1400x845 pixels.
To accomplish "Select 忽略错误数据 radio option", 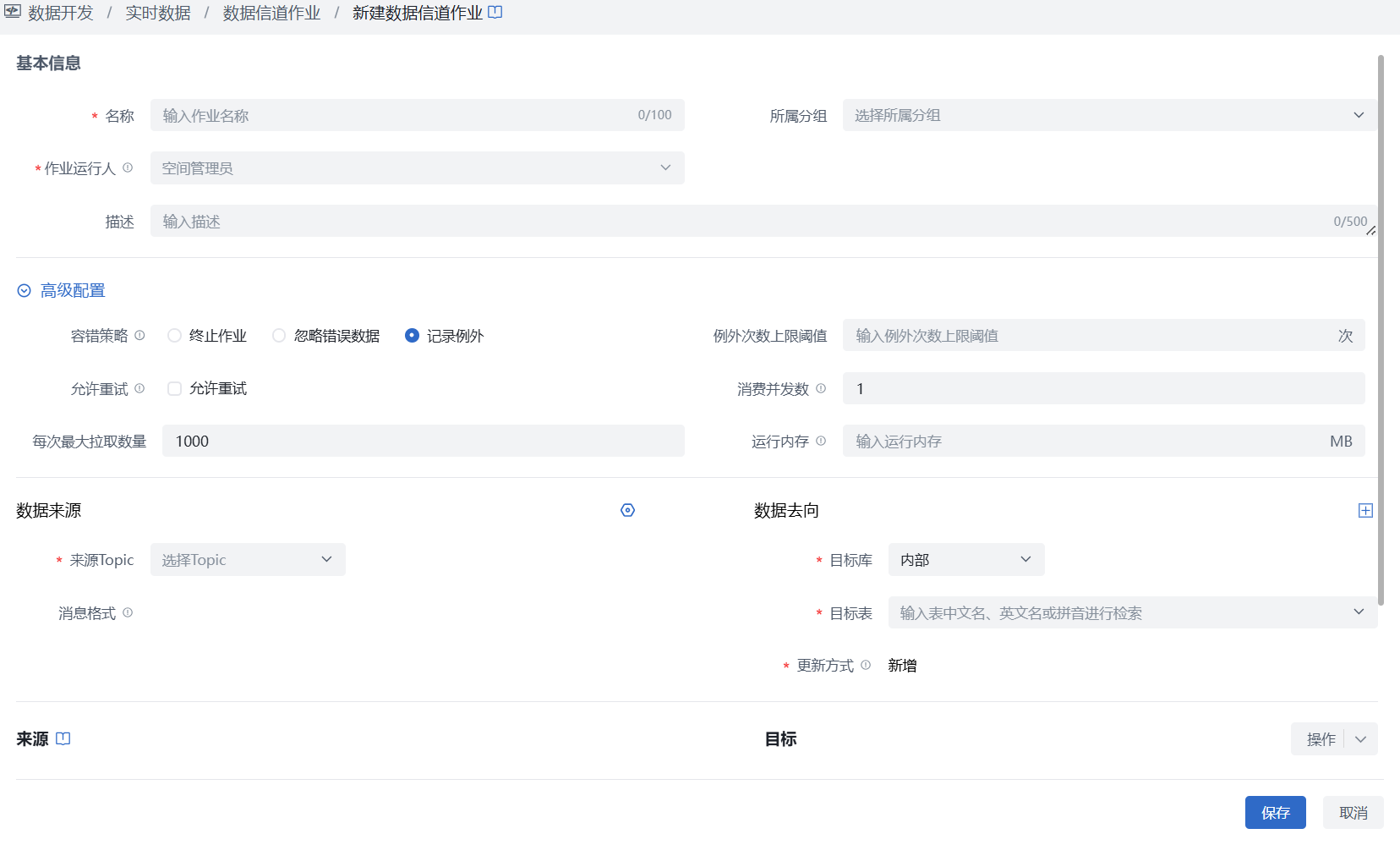I will click(x=279, y=336).
